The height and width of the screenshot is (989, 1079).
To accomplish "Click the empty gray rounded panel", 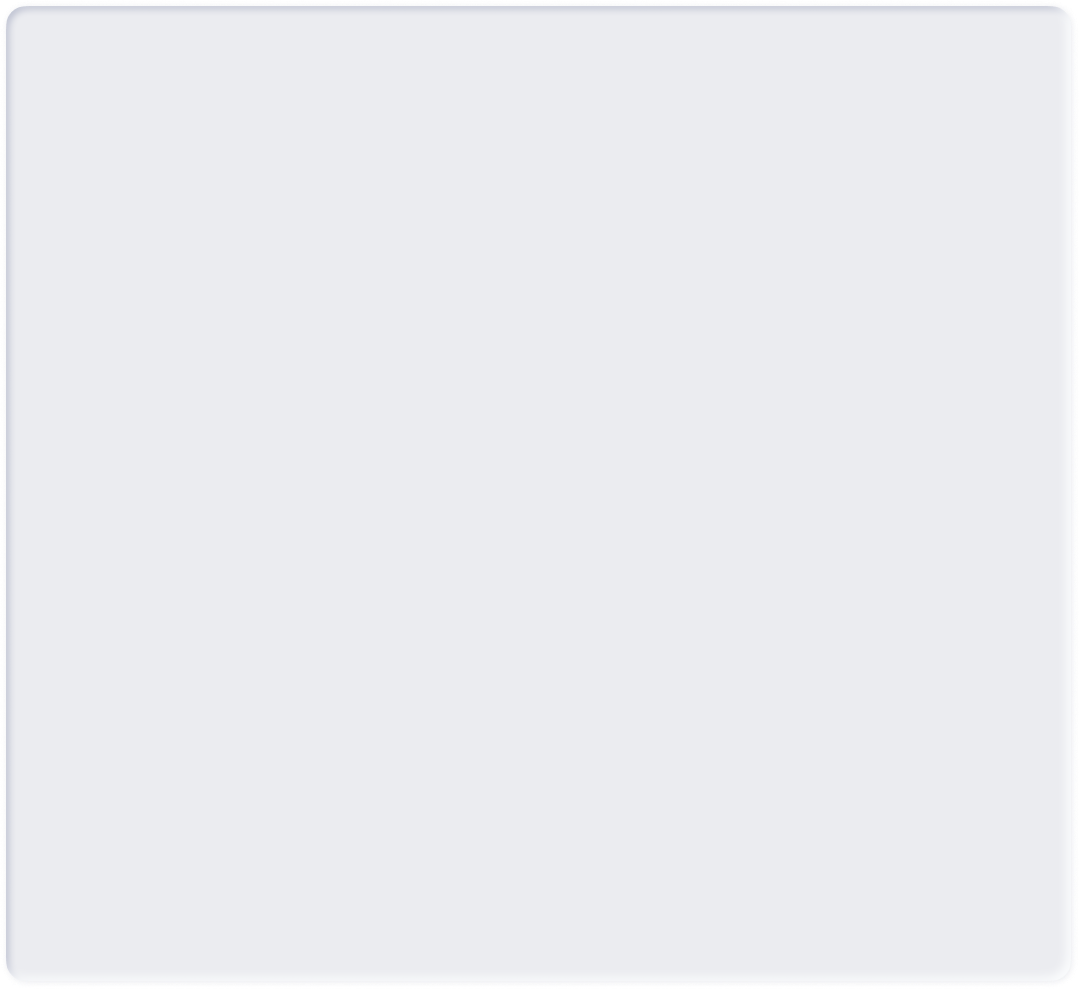I will click(x=540, y=494).
